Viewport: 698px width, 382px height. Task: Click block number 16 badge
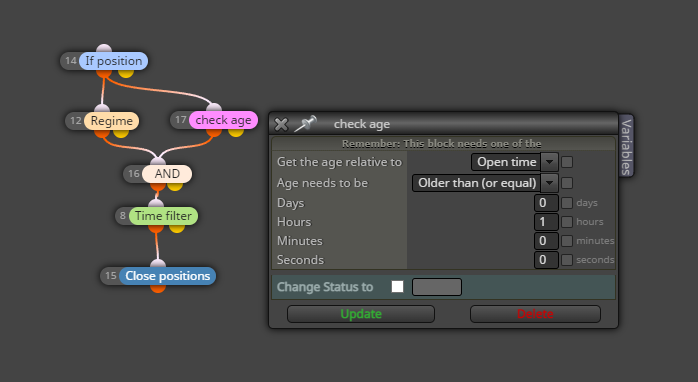[x=134, y=174]
